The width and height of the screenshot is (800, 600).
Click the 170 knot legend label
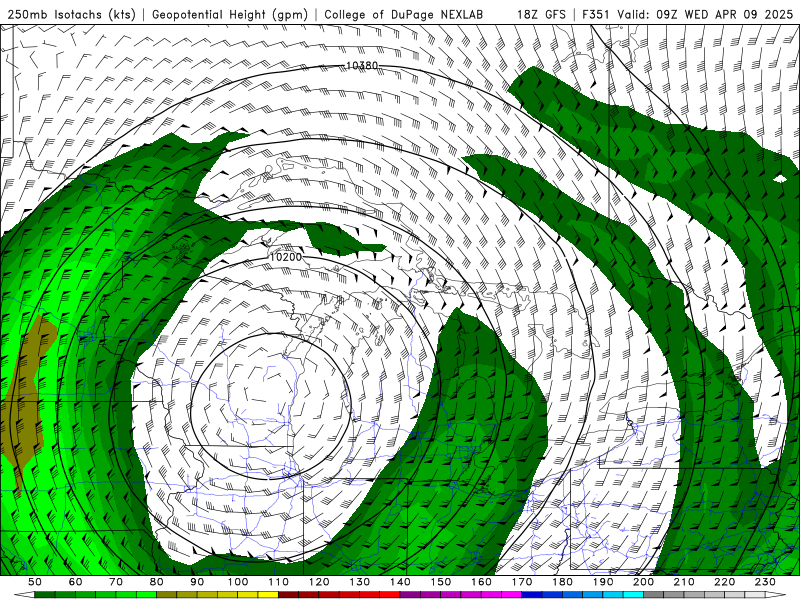click(522, 582)
